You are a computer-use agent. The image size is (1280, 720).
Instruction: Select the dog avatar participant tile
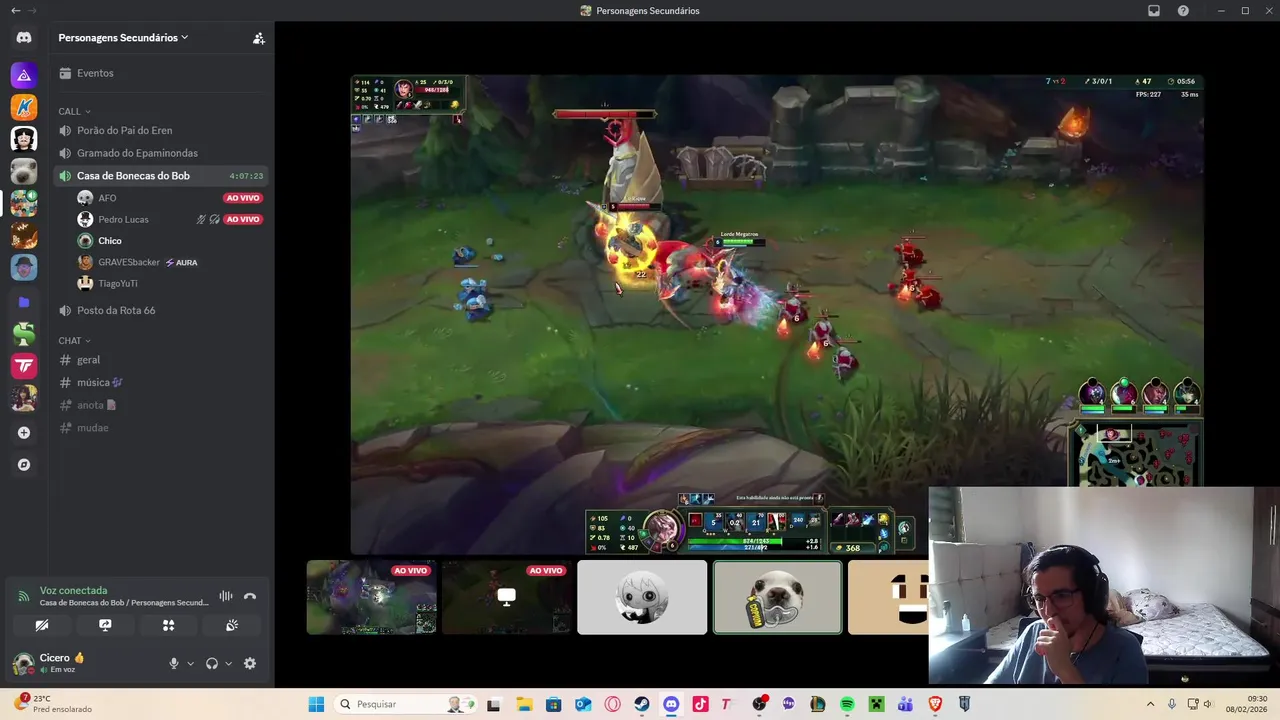pos(777,597)
